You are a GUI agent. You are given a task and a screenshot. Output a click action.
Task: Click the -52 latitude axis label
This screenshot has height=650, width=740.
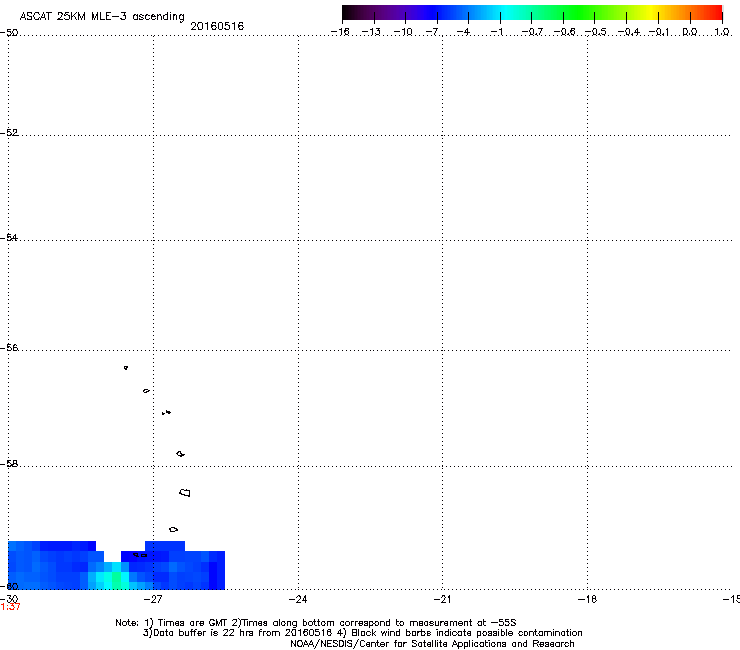9,133
